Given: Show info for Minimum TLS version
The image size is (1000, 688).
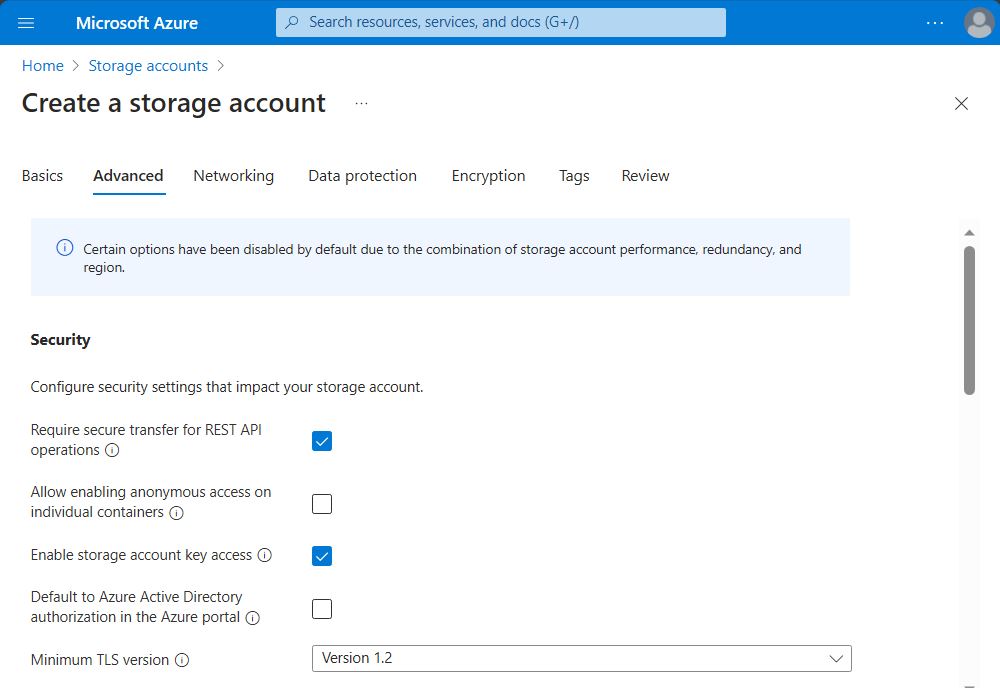Looking at the screenshot, I should [x=182, y=660].
